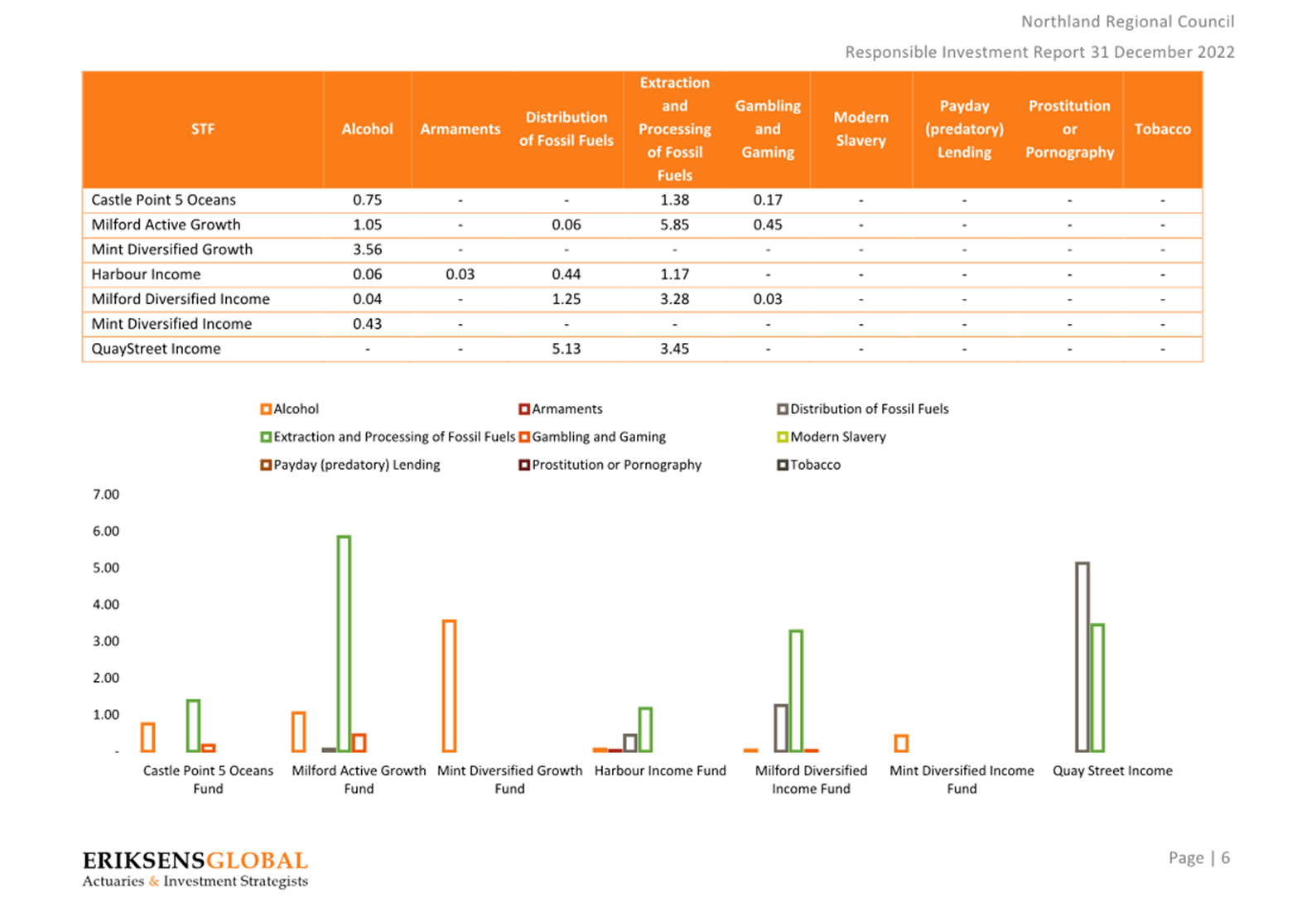Click the tall grey Quay Street Income bar
Screen dimensions: 1316x908
click(x=1082, y=657)
